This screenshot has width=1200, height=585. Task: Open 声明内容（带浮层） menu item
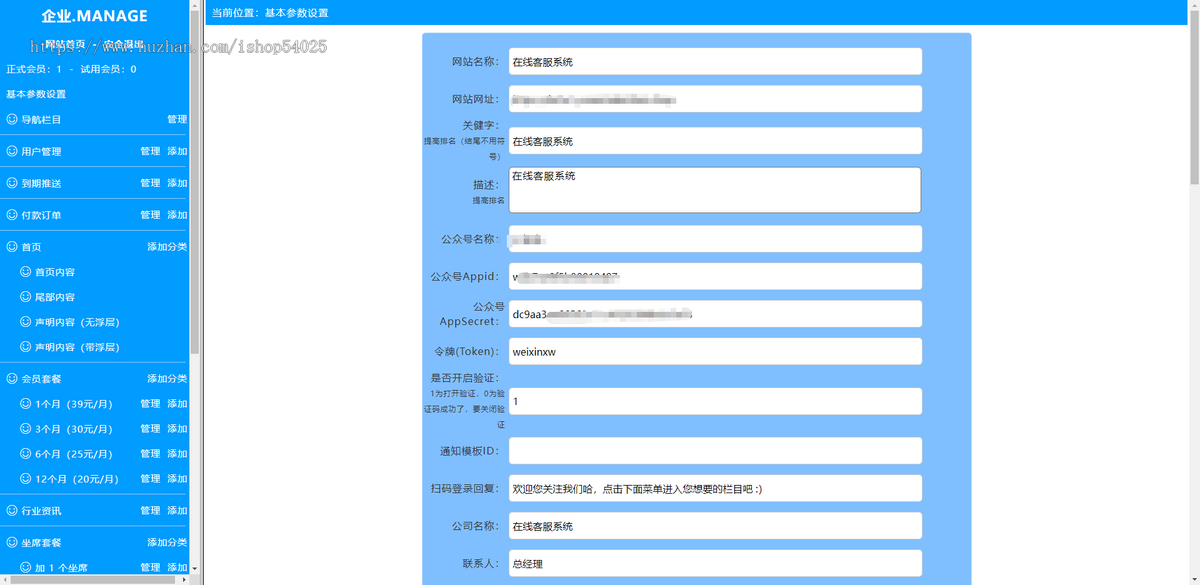tap(77, 347)
